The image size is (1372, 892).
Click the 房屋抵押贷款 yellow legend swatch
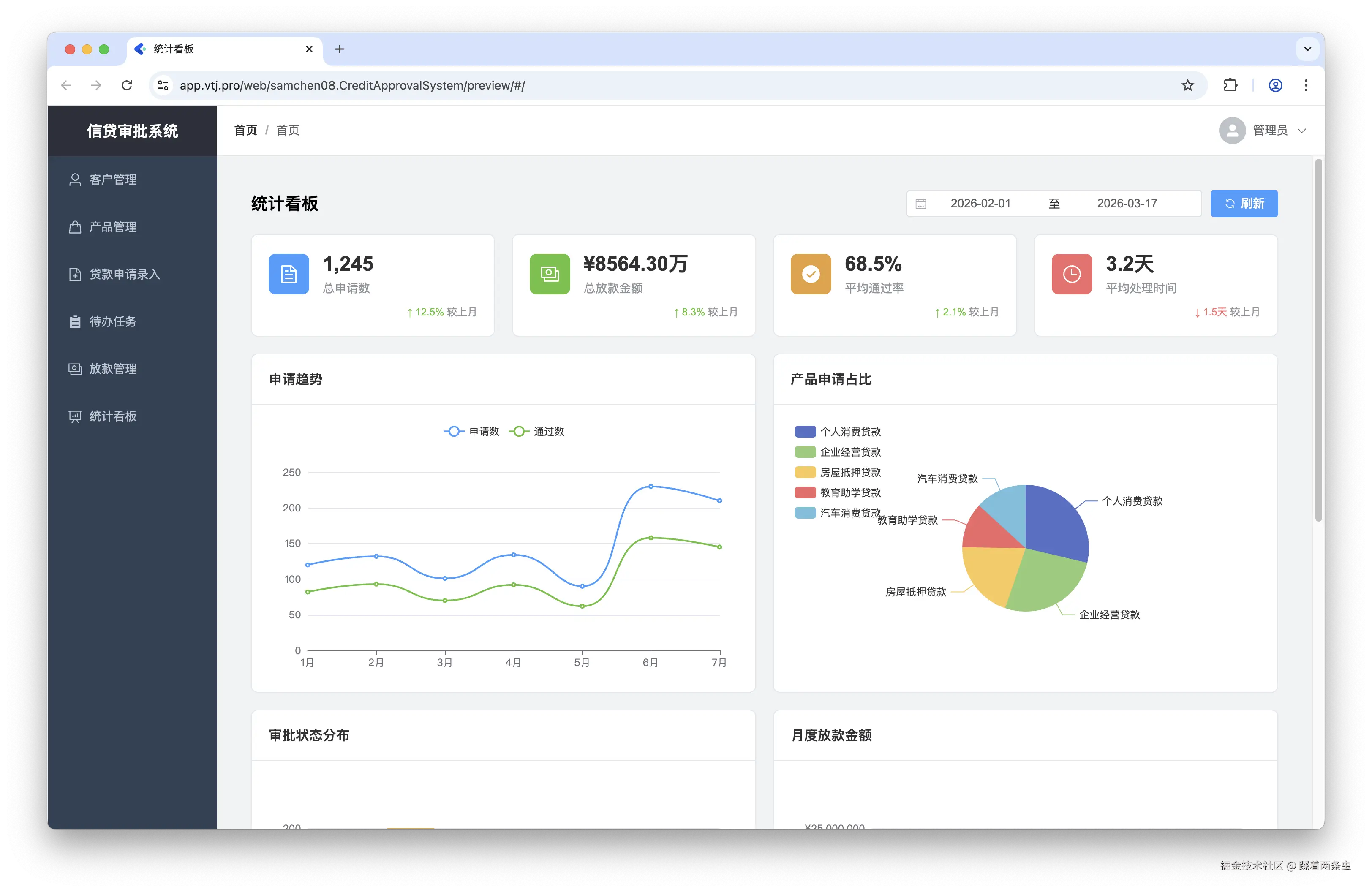tap(805, 473)
